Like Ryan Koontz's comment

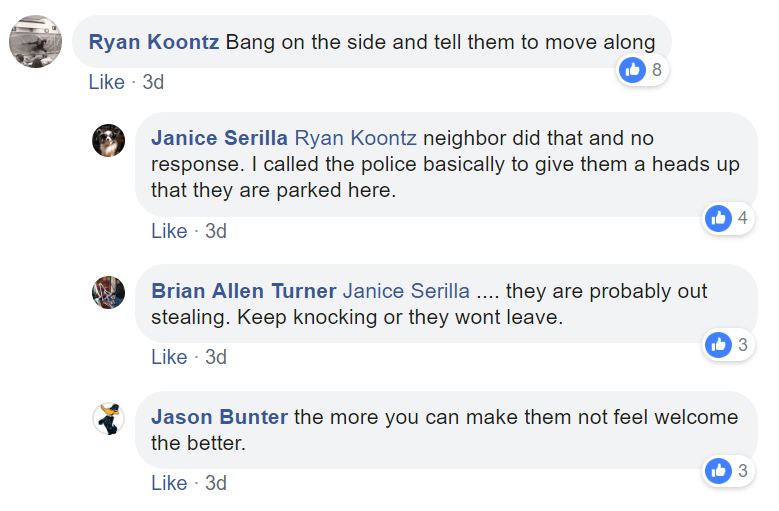tap(106, 82)
